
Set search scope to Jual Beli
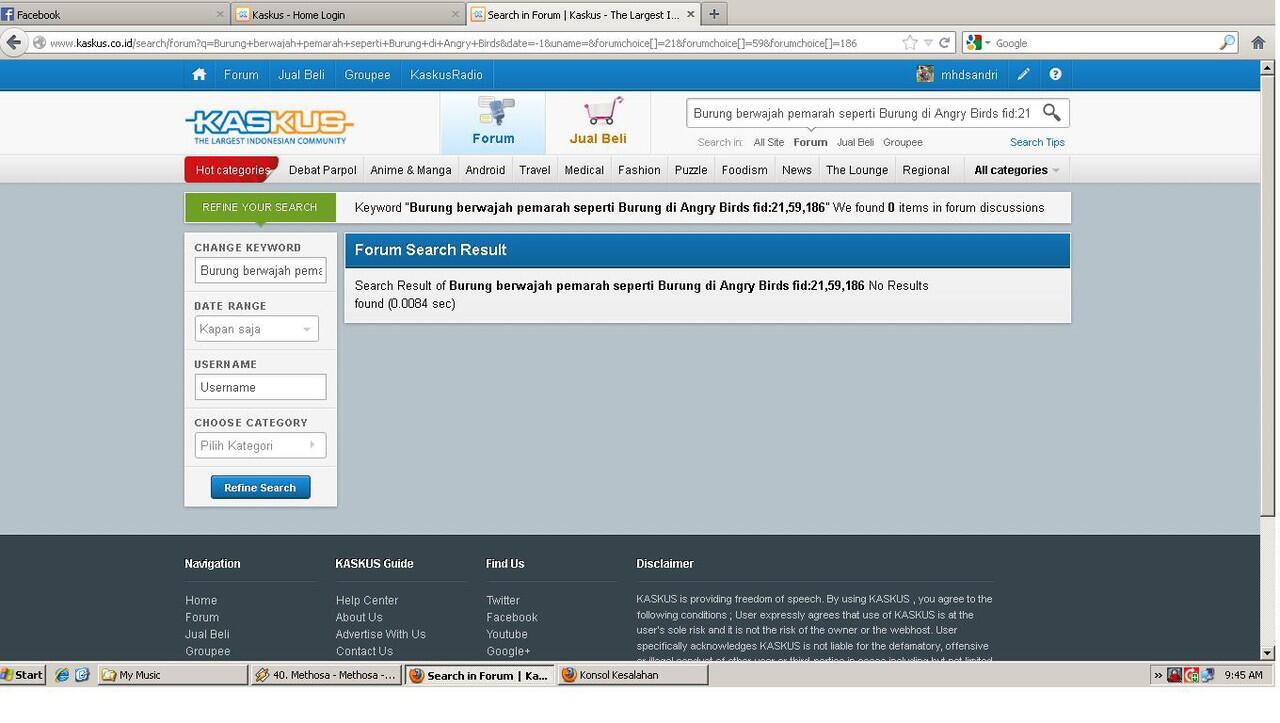point(855,142)
